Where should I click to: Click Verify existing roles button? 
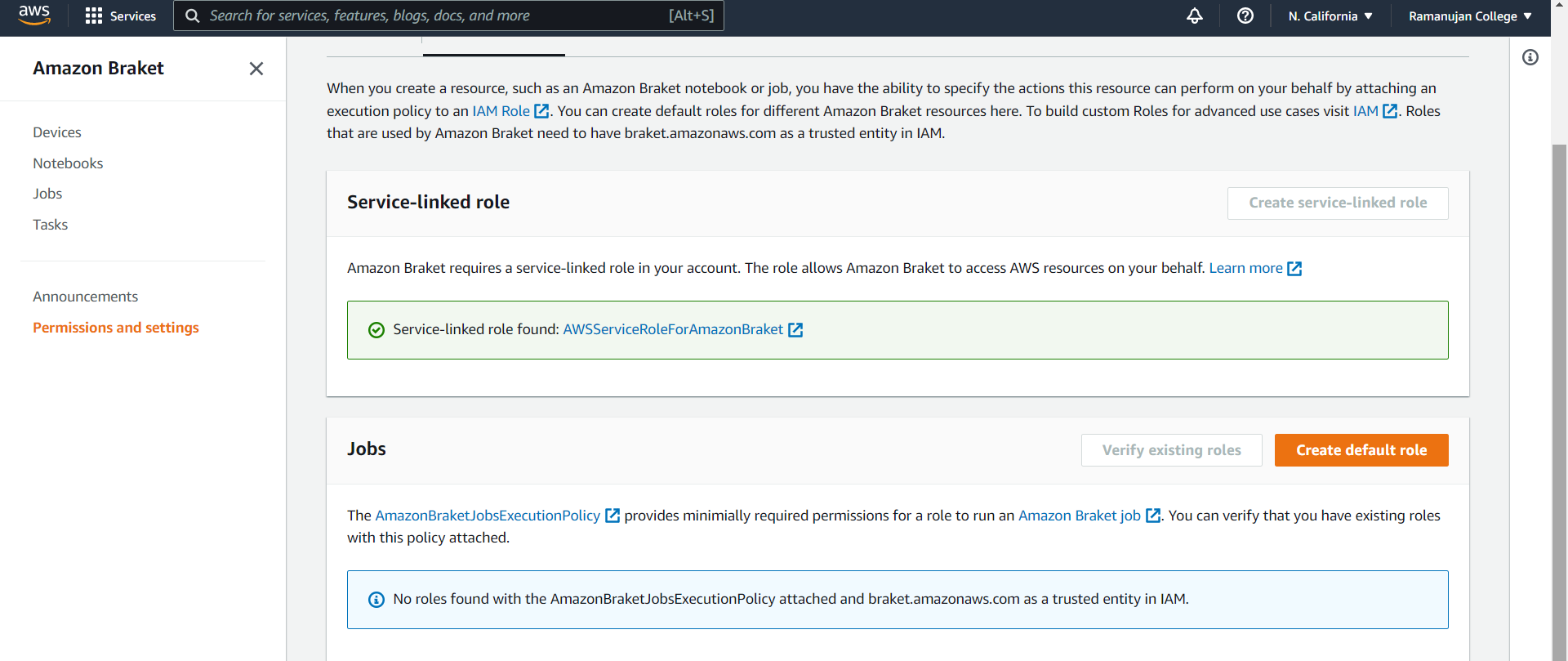tap(1171, 450)
